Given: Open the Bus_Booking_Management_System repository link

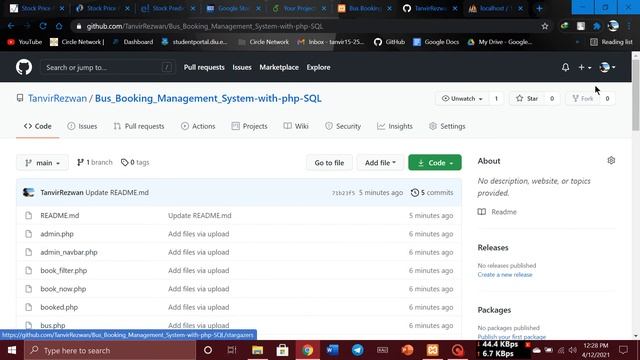Looking at the screenshot, I should [x=208, y=98].
